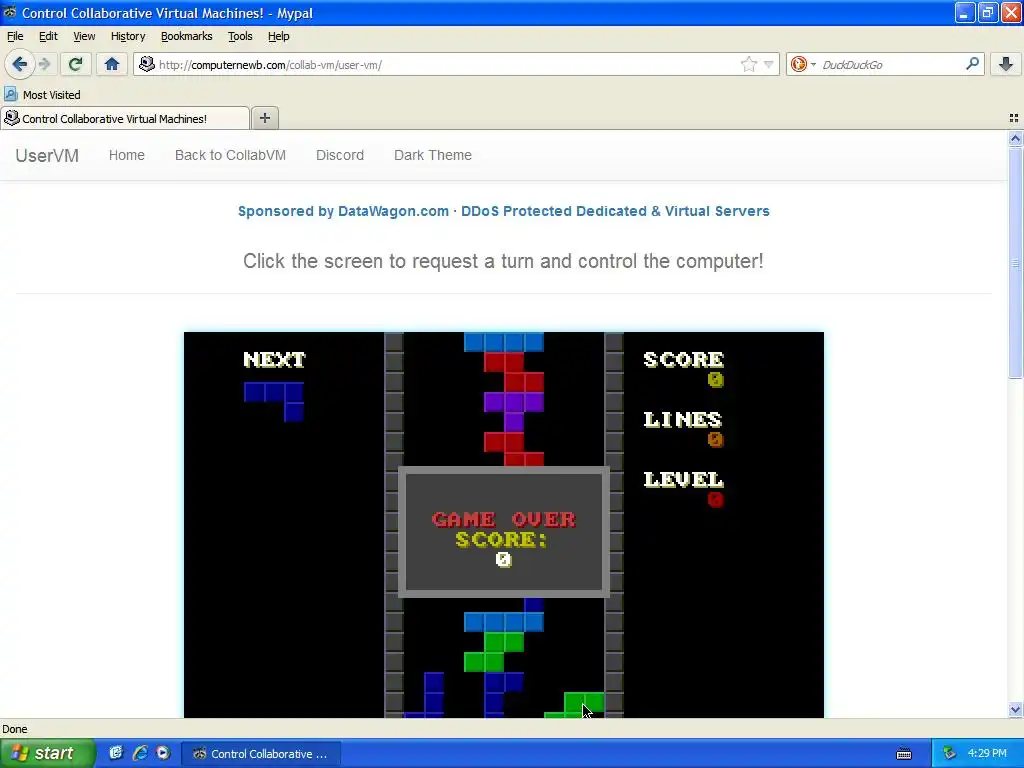The image size is (1024, 768).
Task: Open the browser Home page icon
Action: tap(112, 64)
